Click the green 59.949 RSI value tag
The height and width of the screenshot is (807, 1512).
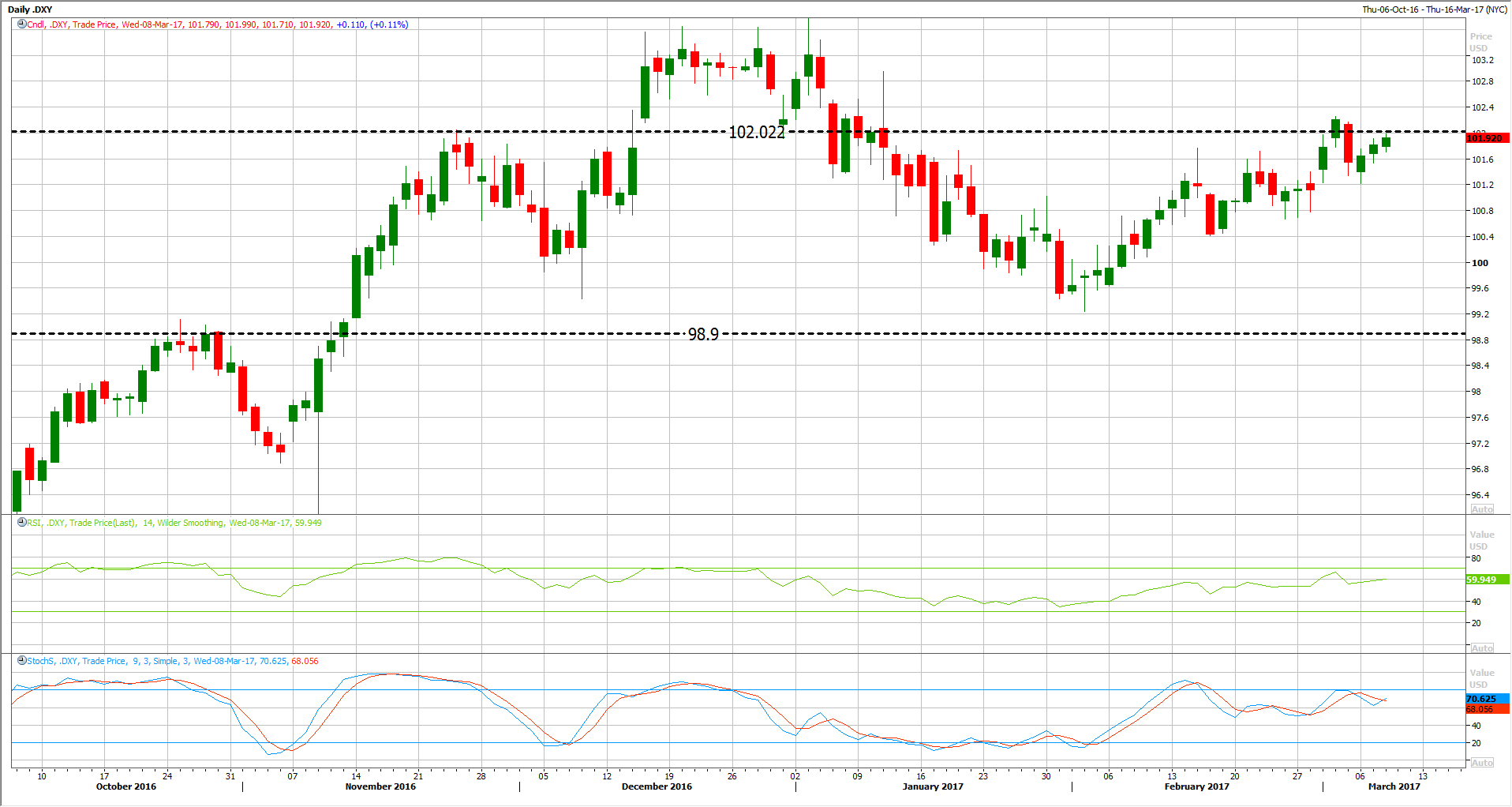(1488, 580)
